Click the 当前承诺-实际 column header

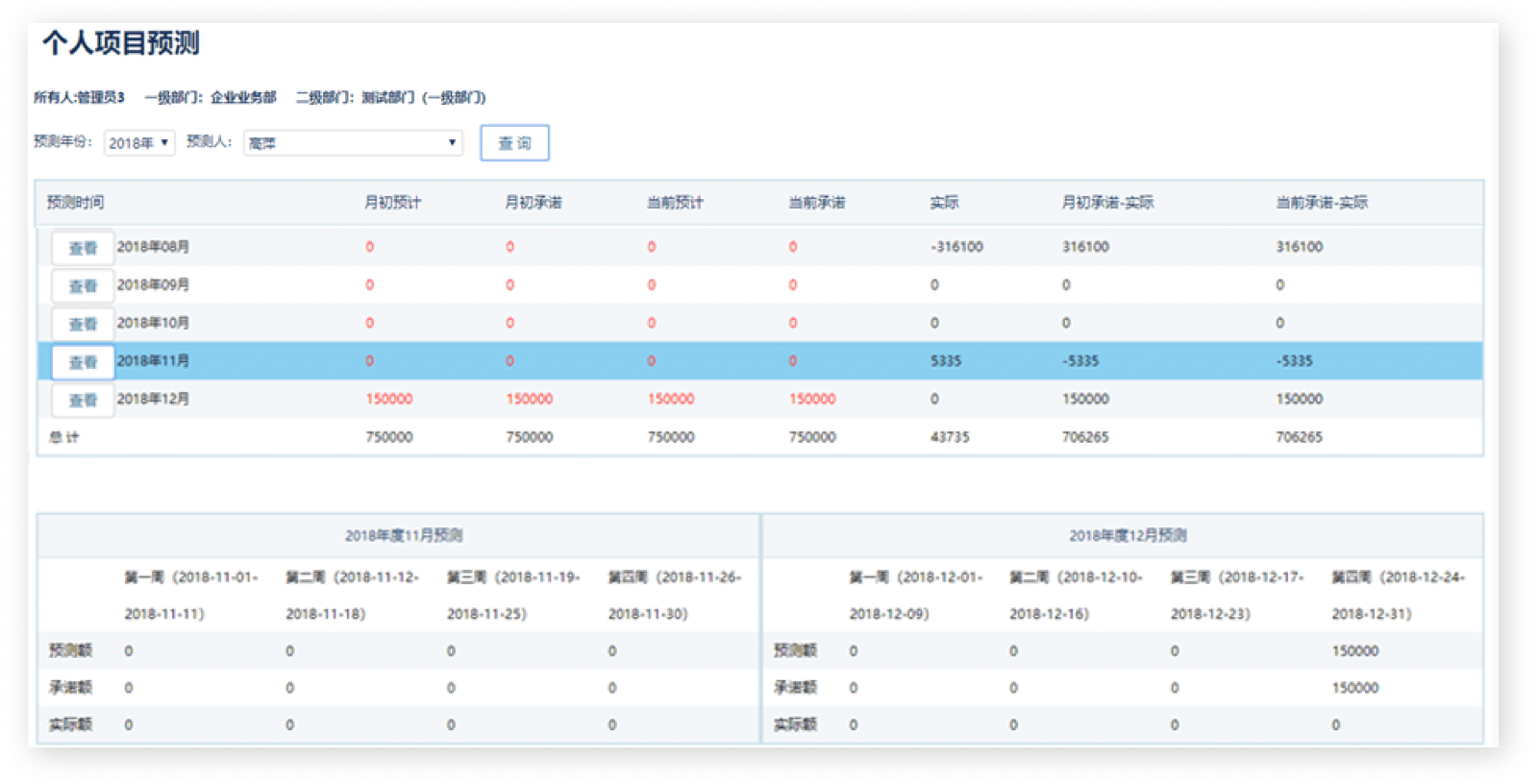1322,203
